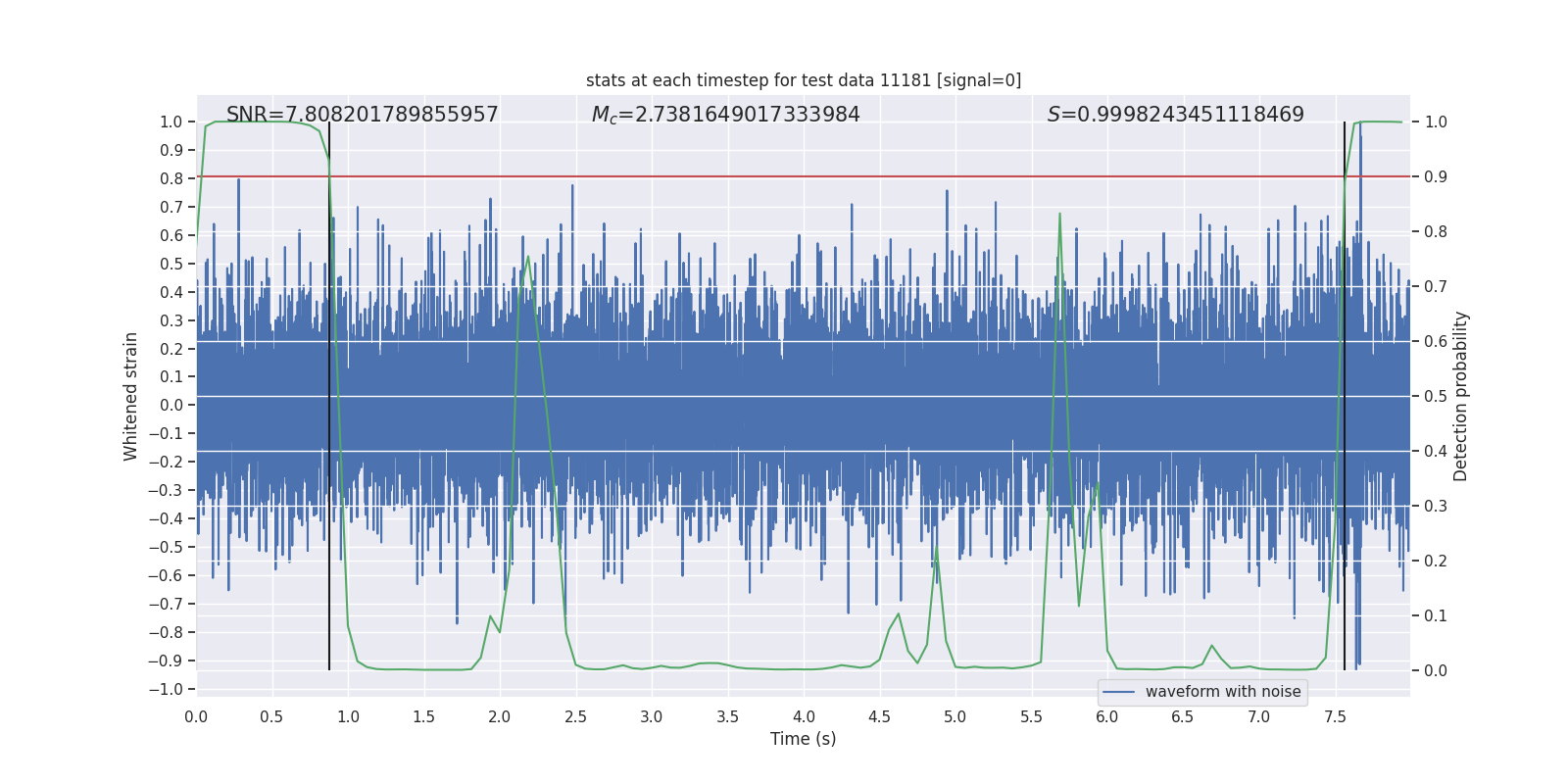Viewport: 1568px width, 784px height.
Task: Click the right axis tick label 0.9
Action: pos(1436,177)
